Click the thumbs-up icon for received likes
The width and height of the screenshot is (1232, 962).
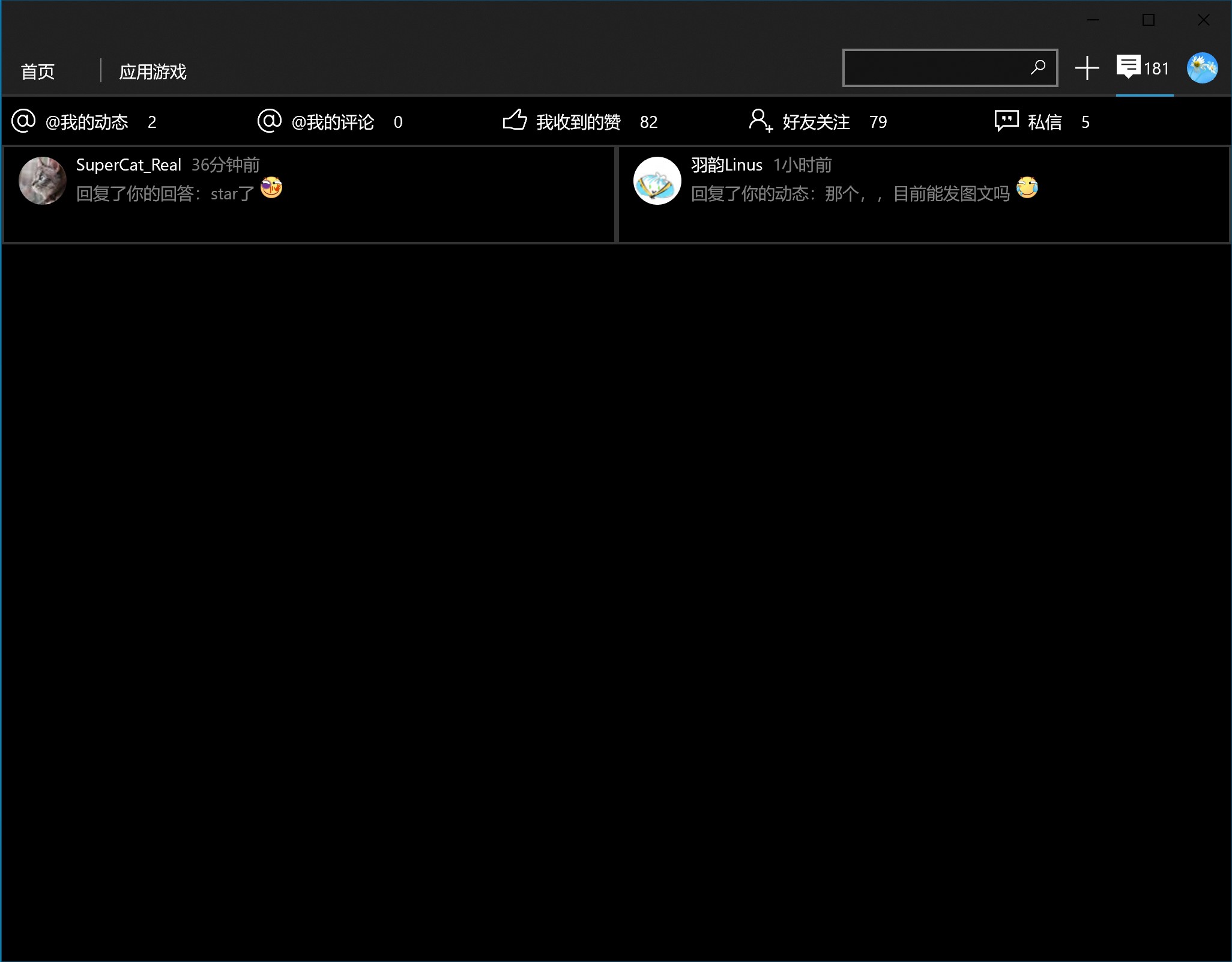coord(515,121)
